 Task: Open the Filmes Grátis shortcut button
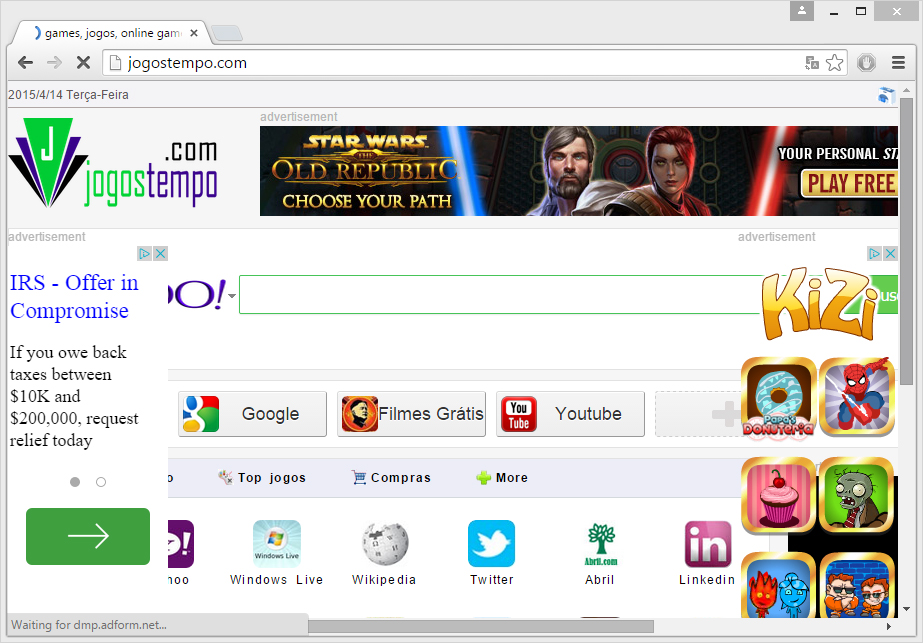[x=411, y=414]
